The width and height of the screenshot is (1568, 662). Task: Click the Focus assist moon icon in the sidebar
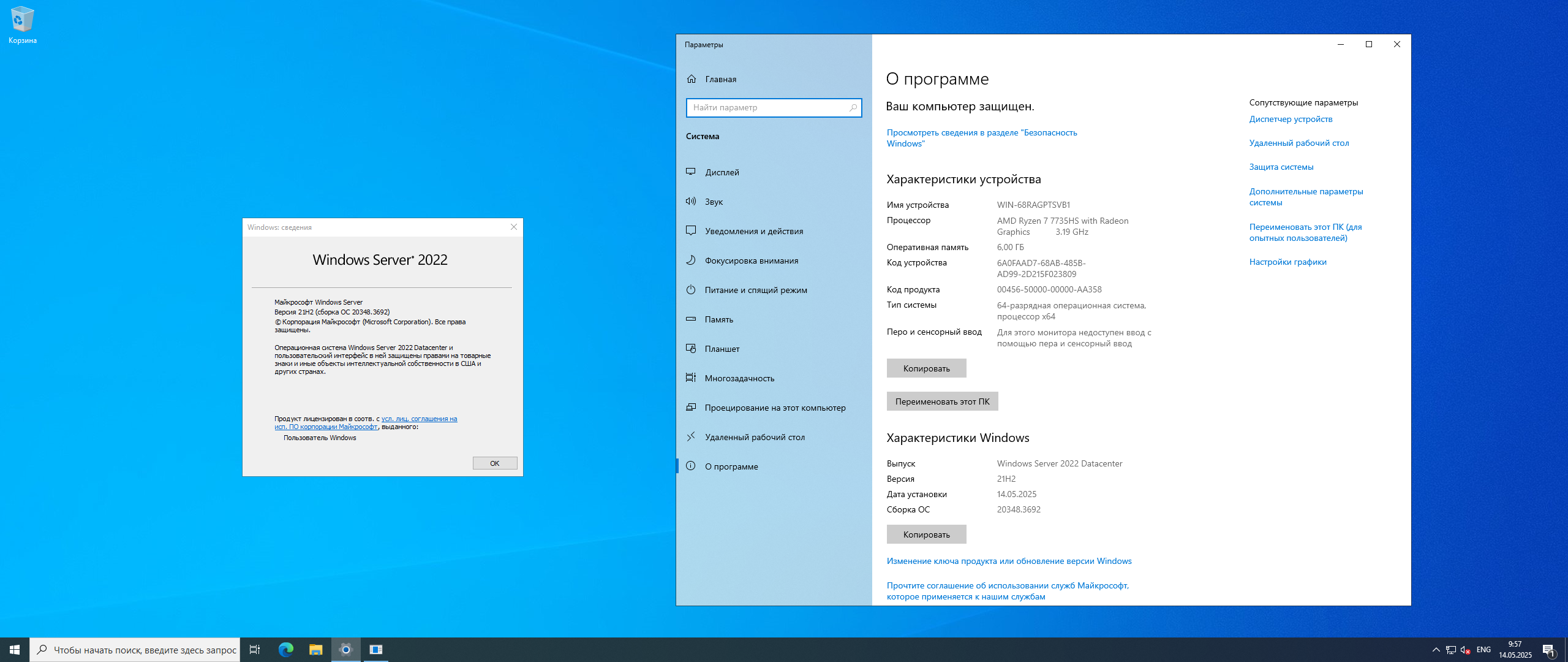click(691, 260)
